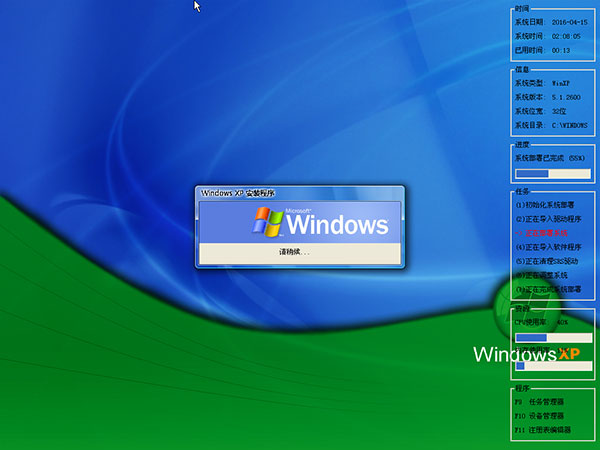Screen dimensions: 600x450
Task: Click the memory usage bar below the CPU bar
Action: click(x=552, y=365)
